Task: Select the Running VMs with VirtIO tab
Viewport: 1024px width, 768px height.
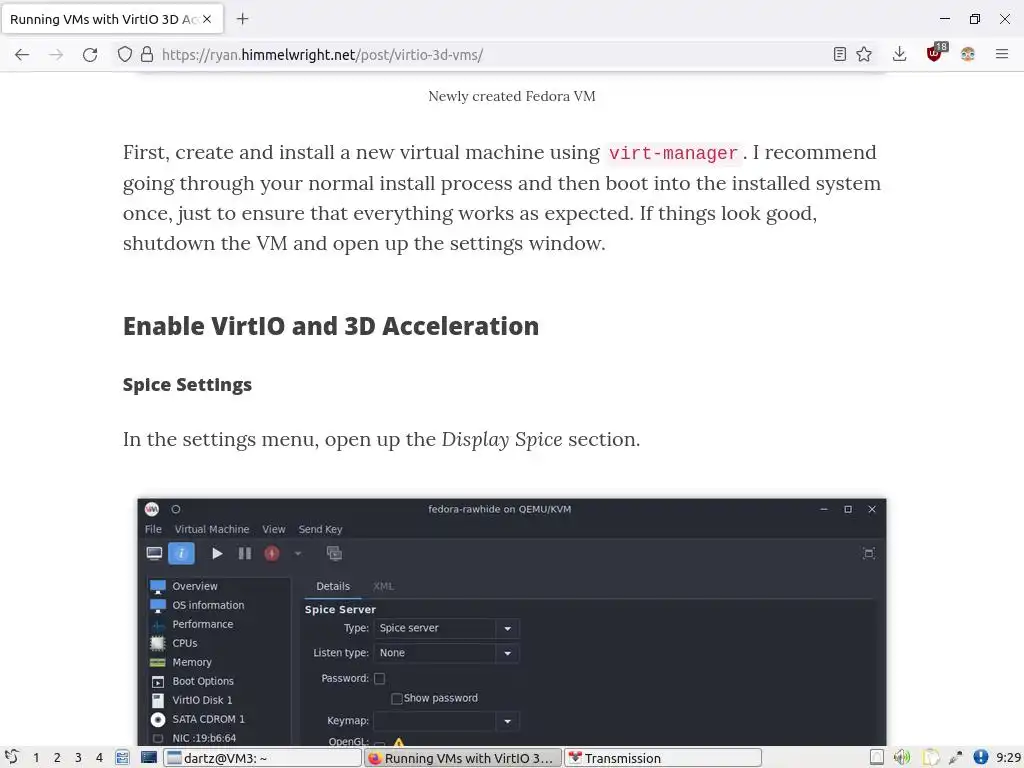Action: point(112,19)
